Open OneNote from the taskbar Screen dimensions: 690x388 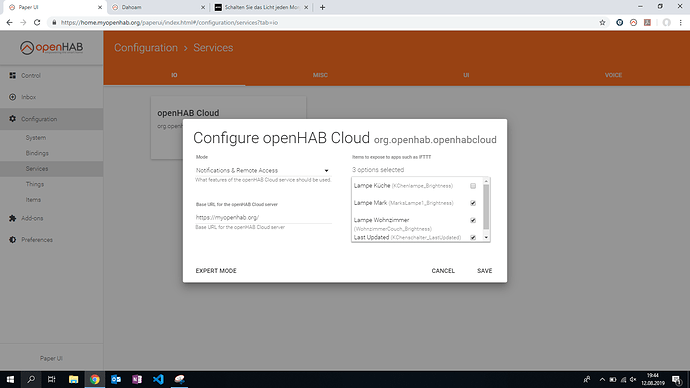pos(137,379)
